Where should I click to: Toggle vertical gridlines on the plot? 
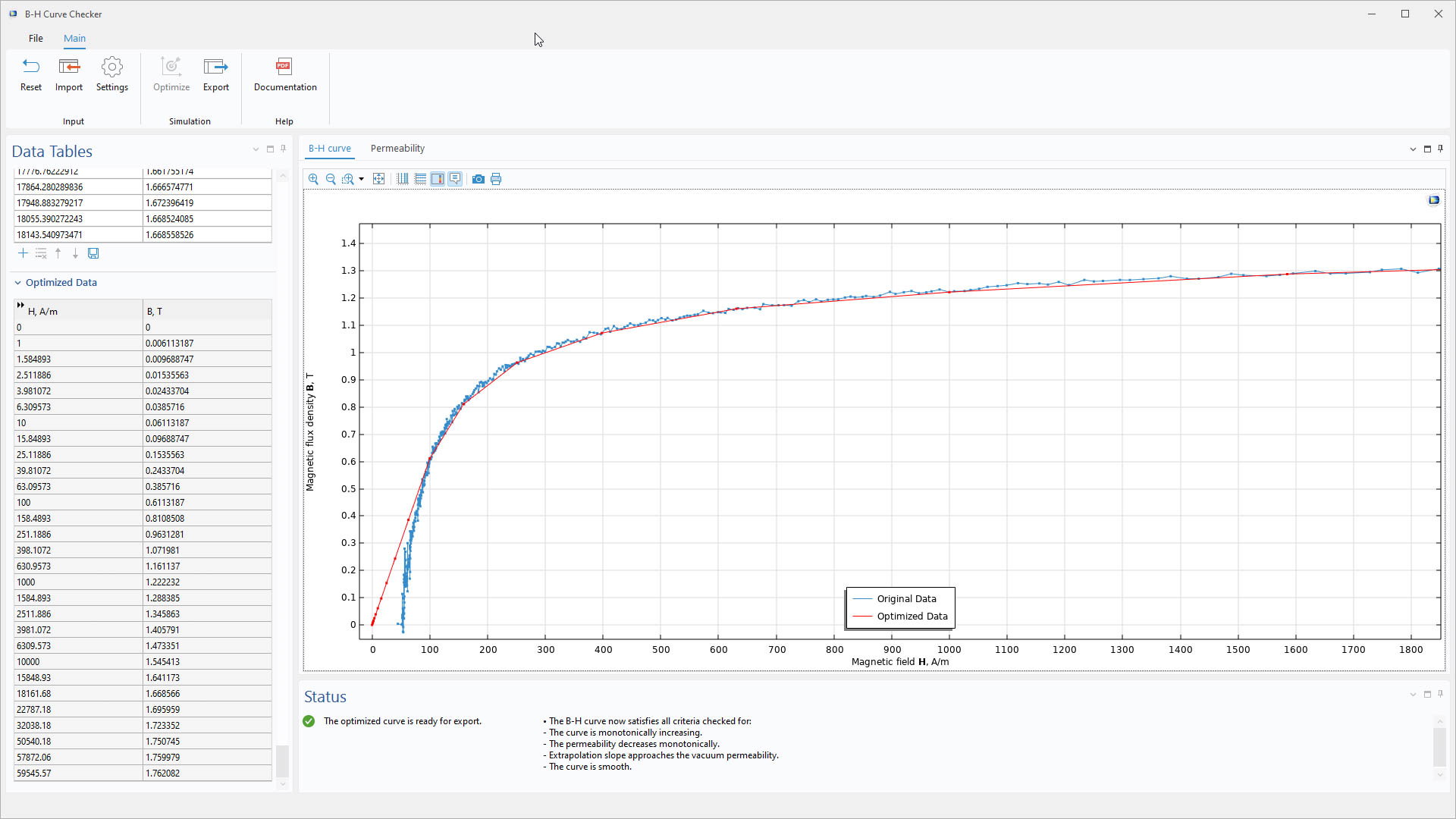[402, 179]
